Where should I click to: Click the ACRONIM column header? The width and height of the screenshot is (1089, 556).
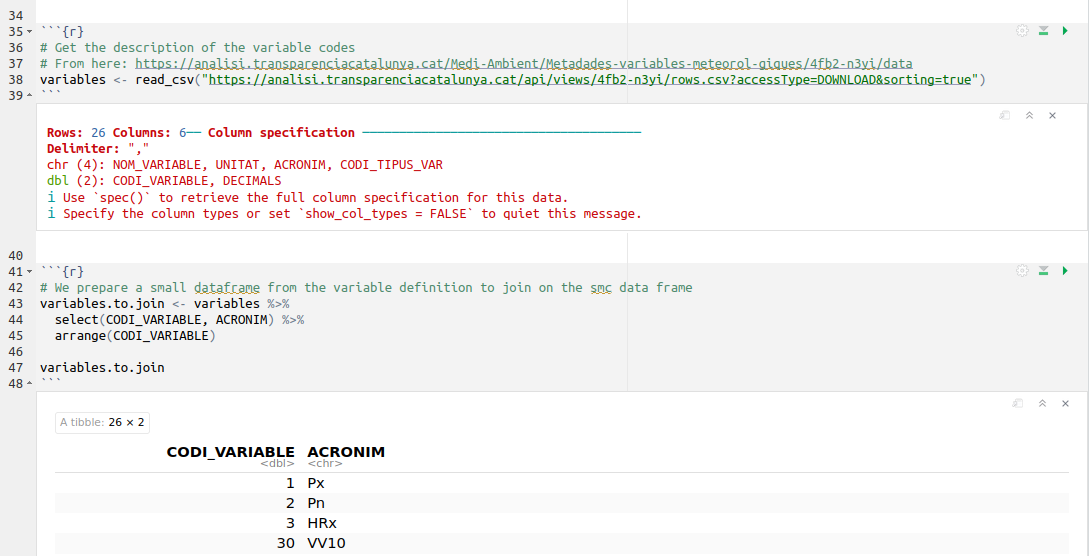click(x=346, y=452)
